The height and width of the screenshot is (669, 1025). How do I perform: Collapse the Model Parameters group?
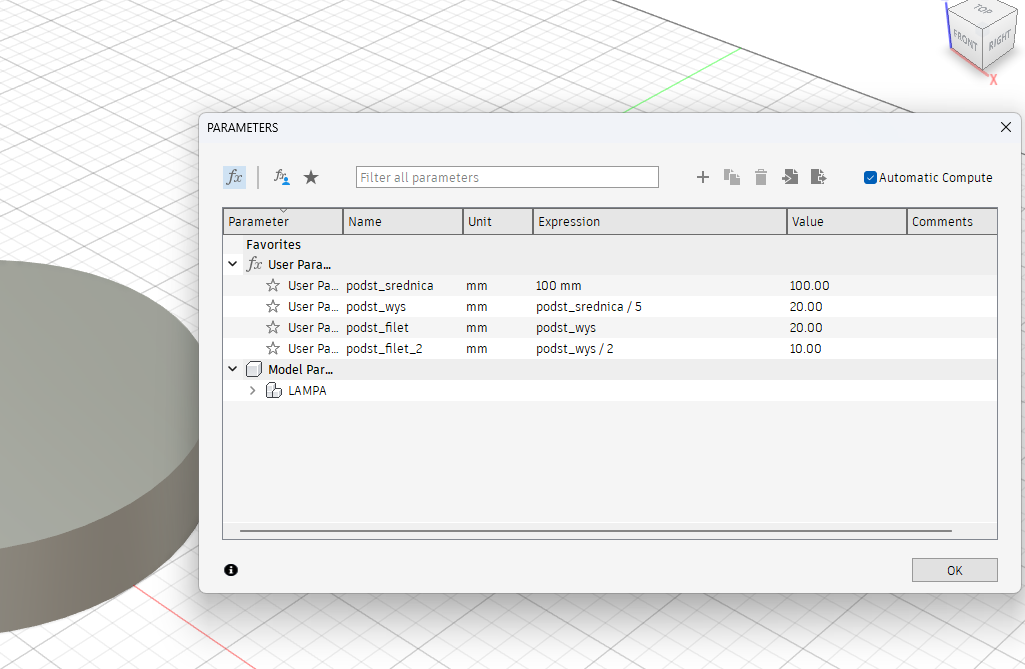pos(233,369)
